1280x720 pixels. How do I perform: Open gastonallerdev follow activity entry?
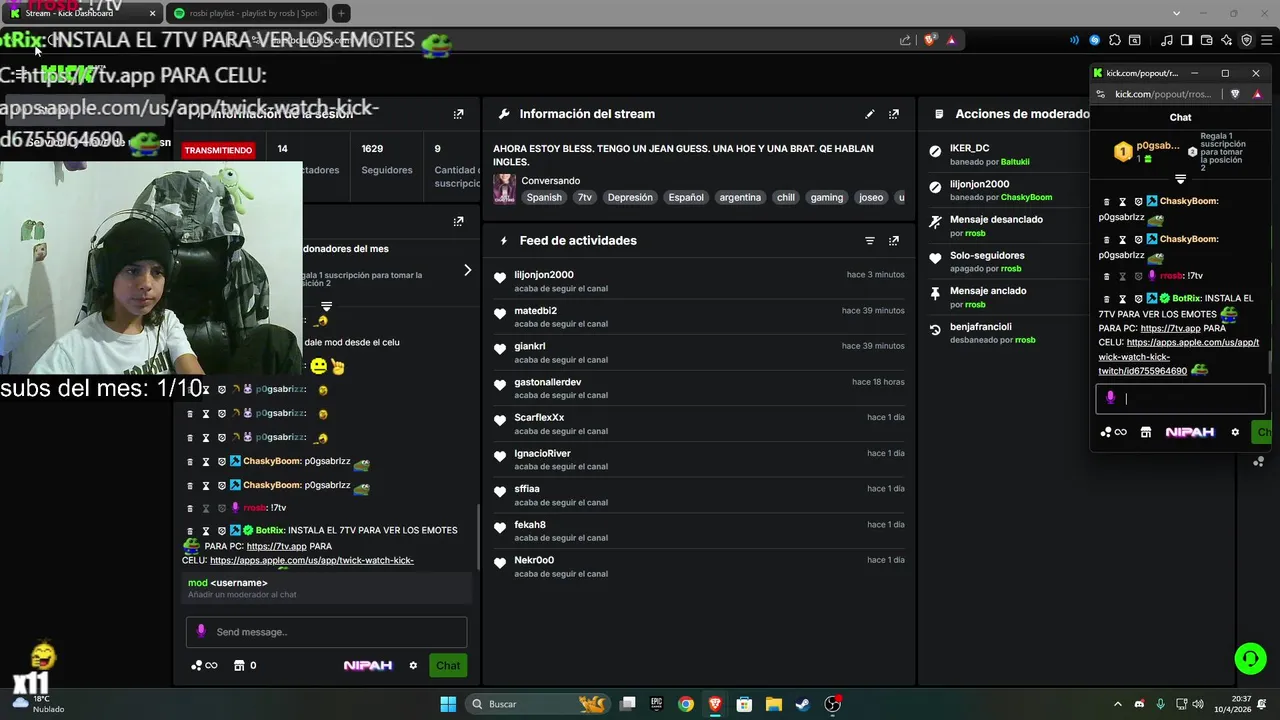pyautogui.click(x=699, y=388)
